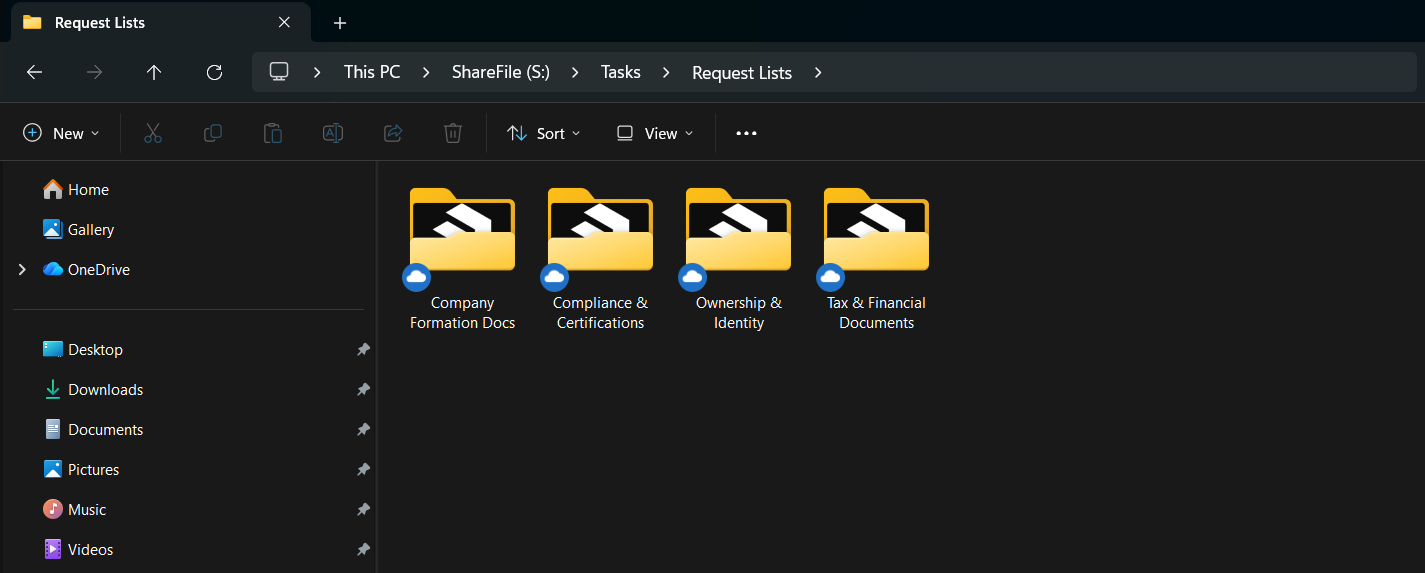Navigate to Tasks breadcrumb

(621, 72)
